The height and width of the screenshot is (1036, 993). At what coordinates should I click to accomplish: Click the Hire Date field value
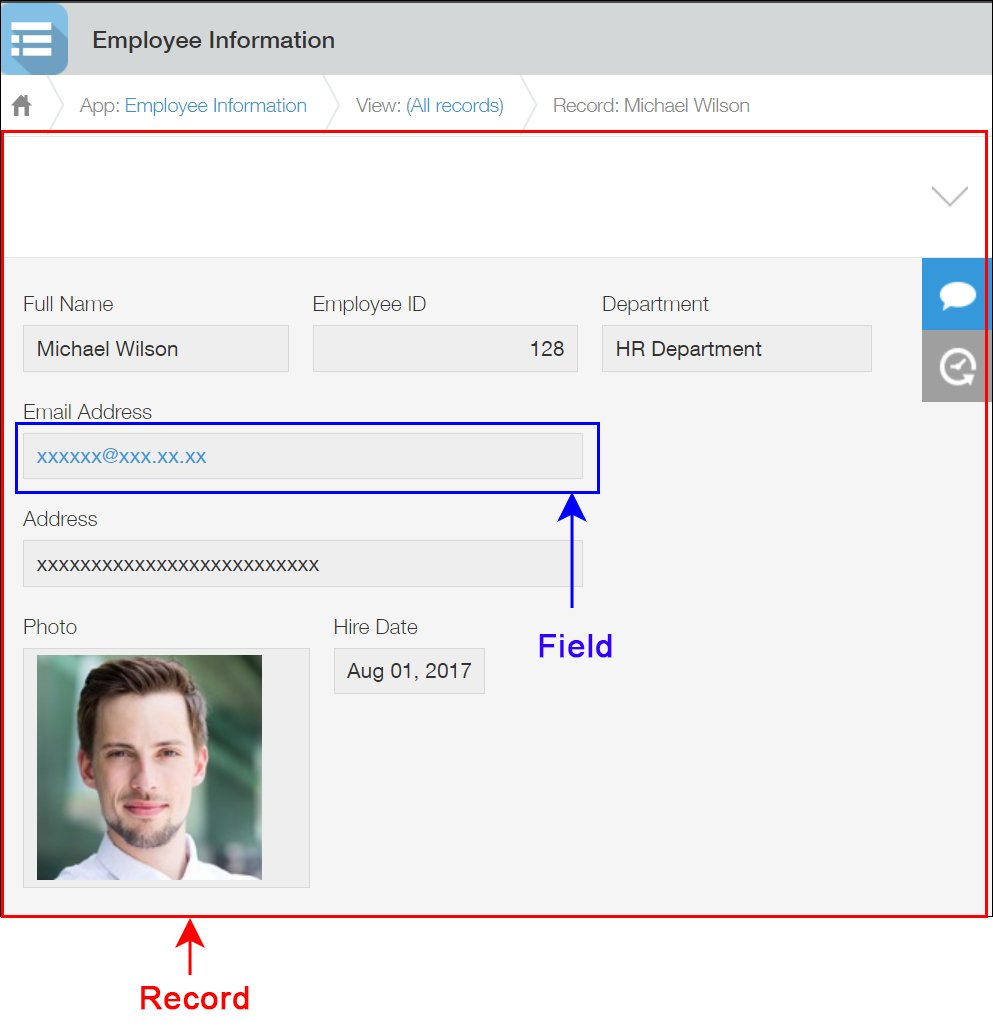[408, 671]
